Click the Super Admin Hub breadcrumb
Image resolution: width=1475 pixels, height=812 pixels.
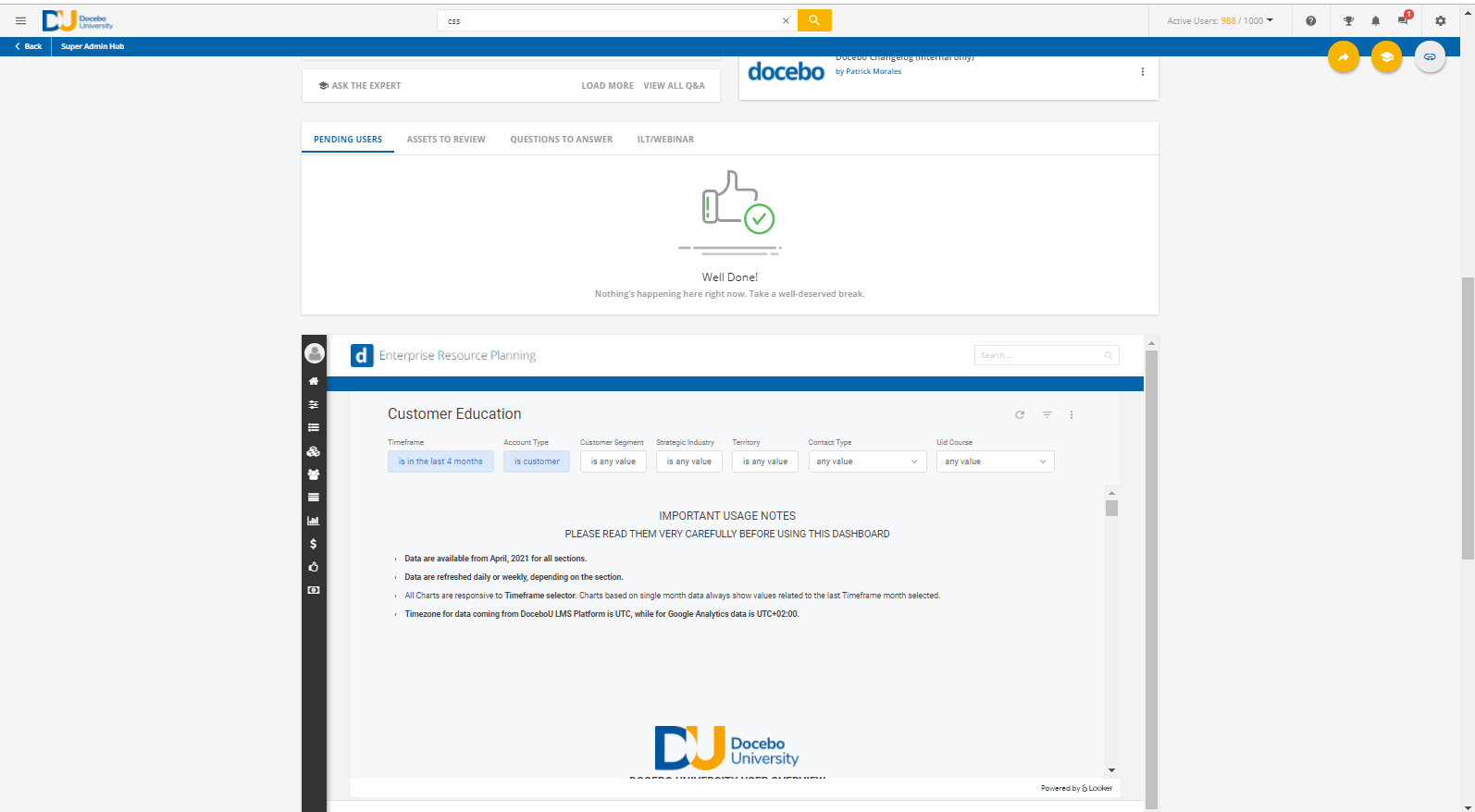(93, 46)
